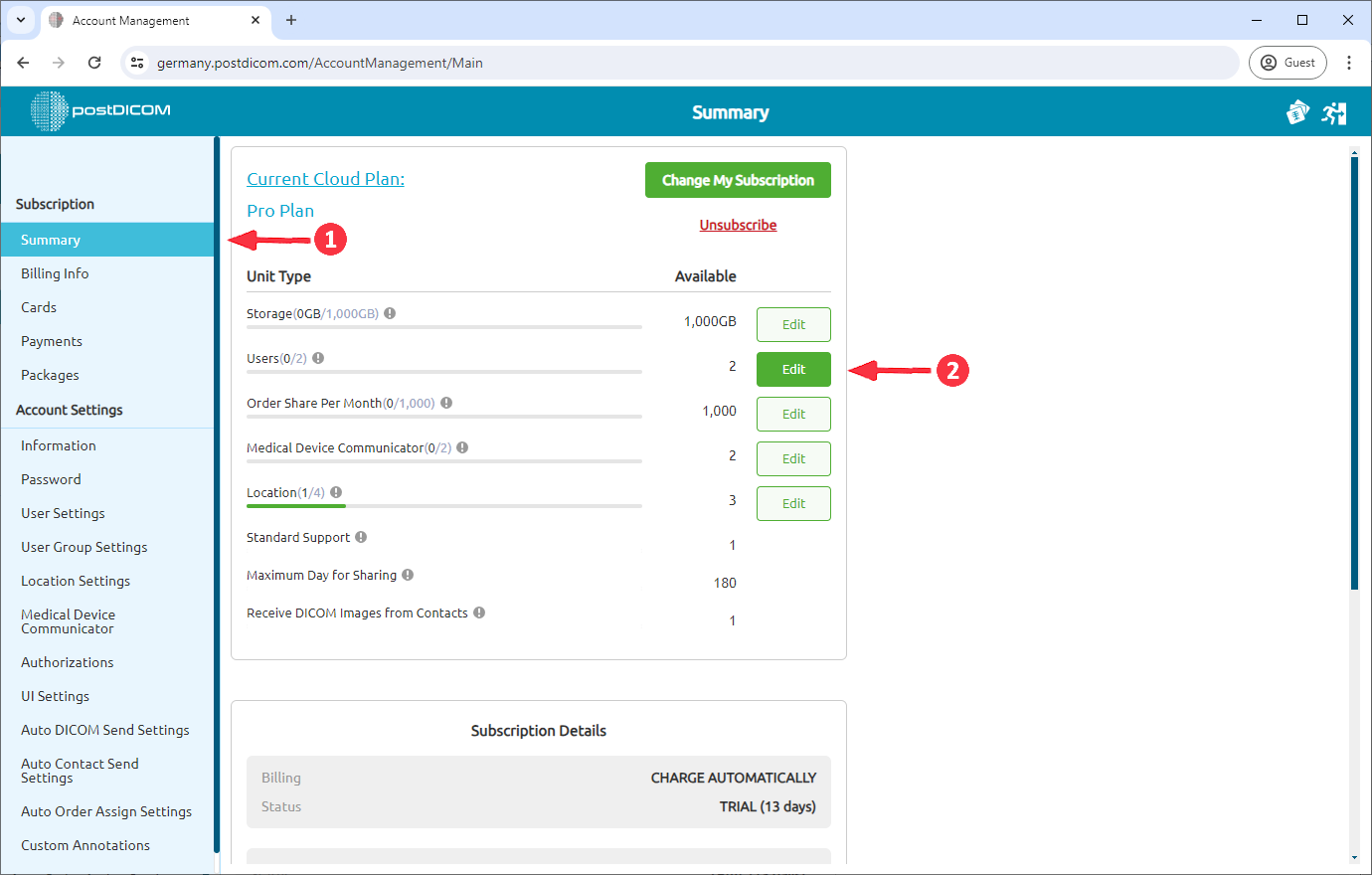Open the Guest profile button
Screen dimensions: 1372x875
1286,62
